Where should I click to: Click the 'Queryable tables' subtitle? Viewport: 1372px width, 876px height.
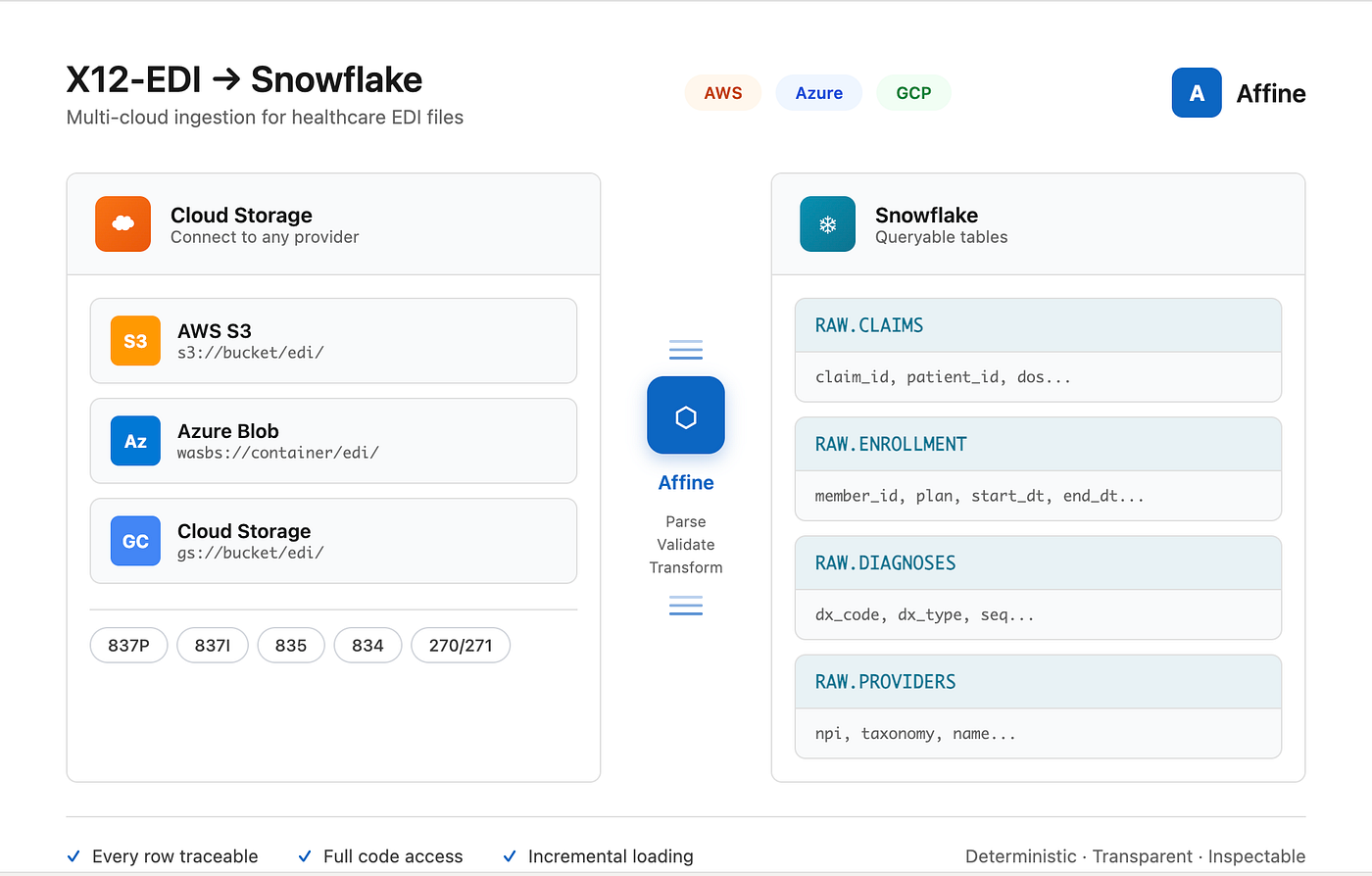[942, 237]
